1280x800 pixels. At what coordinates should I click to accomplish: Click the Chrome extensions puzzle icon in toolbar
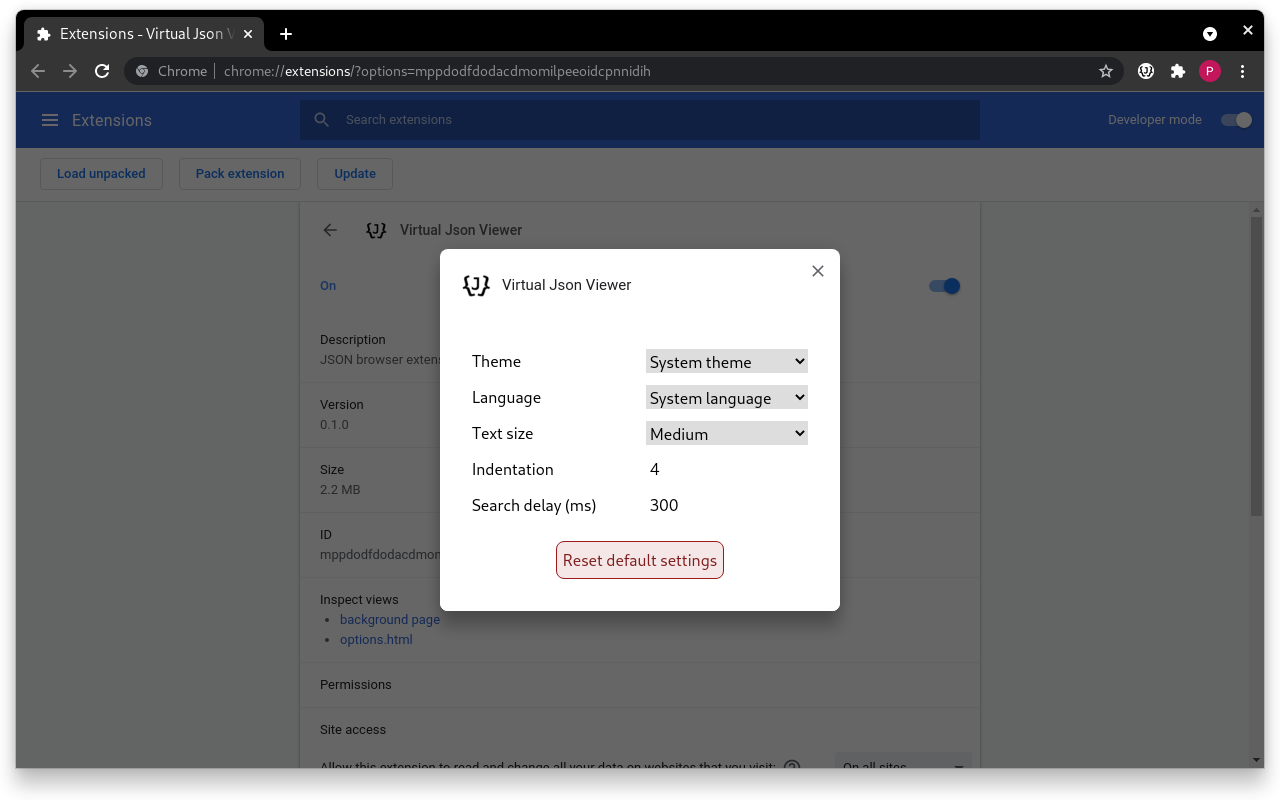tap(1177, 71)
